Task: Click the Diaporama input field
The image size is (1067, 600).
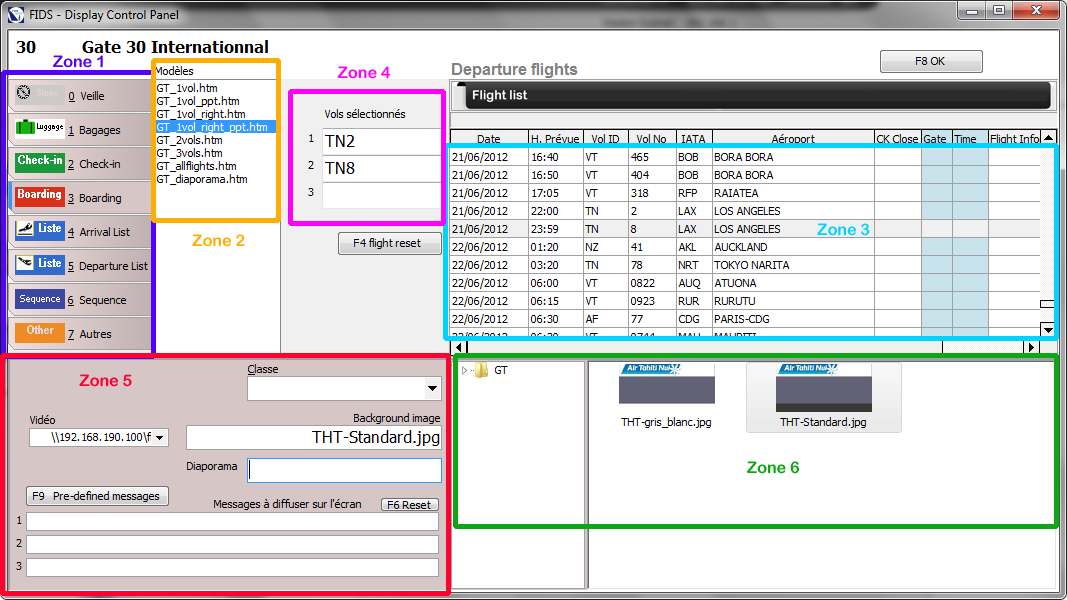Action: click(345, 470)
